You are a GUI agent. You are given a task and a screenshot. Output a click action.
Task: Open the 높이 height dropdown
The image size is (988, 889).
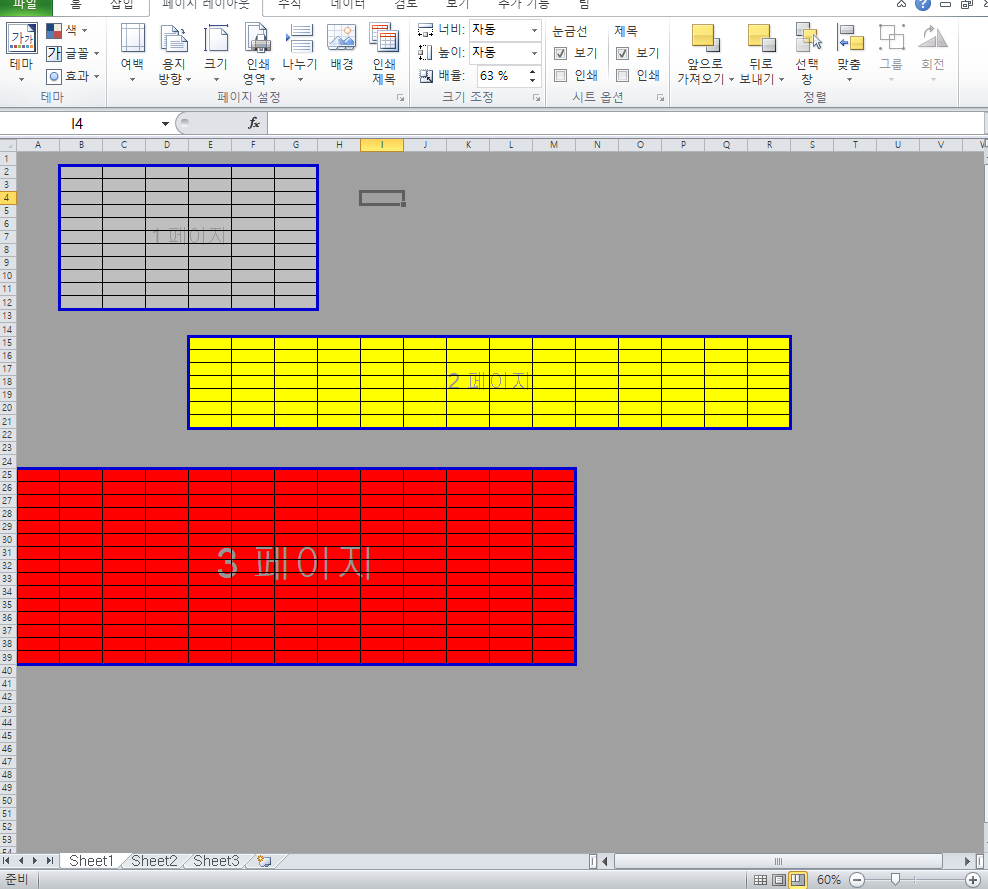click(x=534, y=52)
